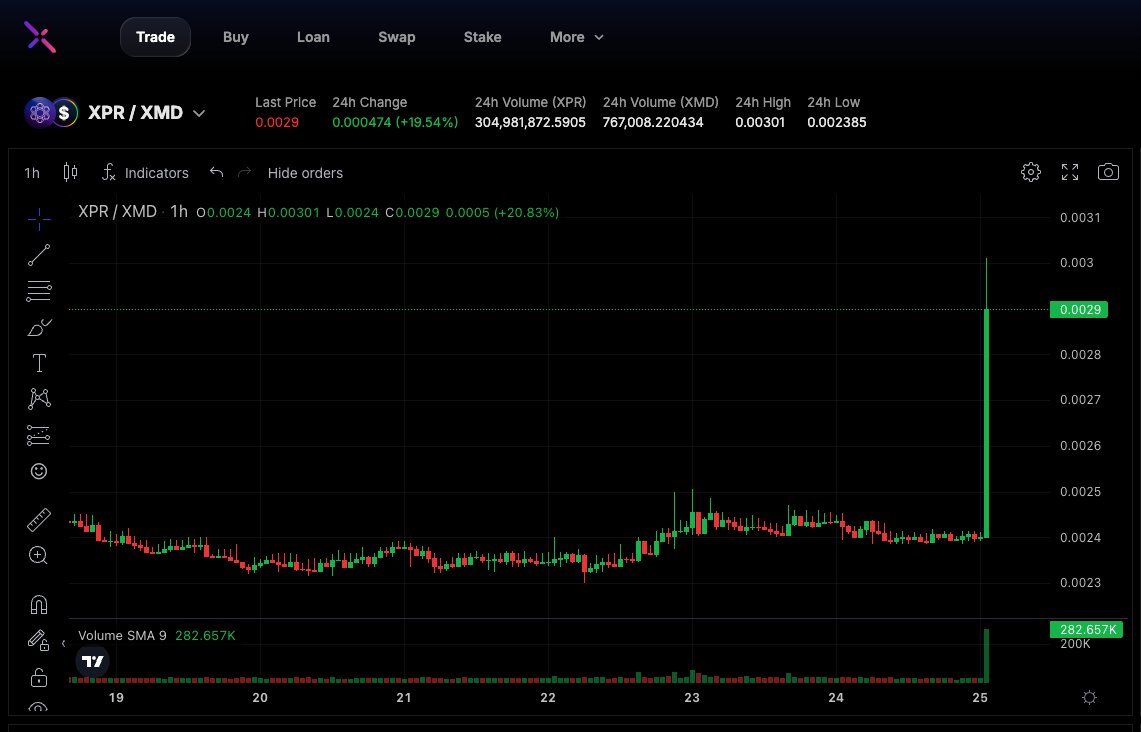The height and width of the screenshot is (732, 1141).
Task: Click the XPR / XMD 1h chart legend
Action: point(132,212)
